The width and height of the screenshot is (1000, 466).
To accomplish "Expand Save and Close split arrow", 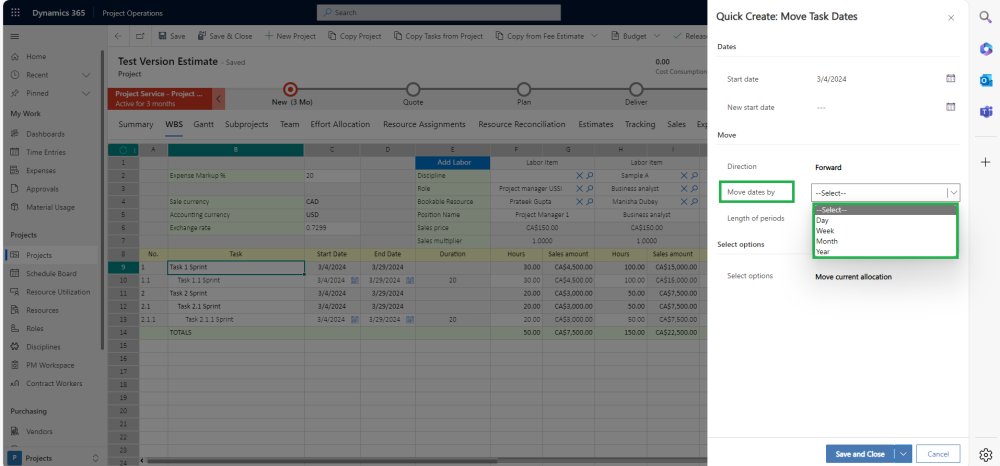I will 902,454.
